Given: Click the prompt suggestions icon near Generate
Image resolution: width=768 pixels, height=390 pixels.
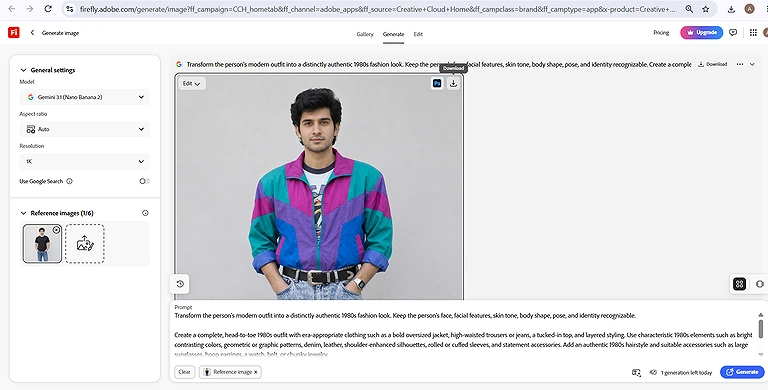Looking at the screenshot, I should click(636, 372).
